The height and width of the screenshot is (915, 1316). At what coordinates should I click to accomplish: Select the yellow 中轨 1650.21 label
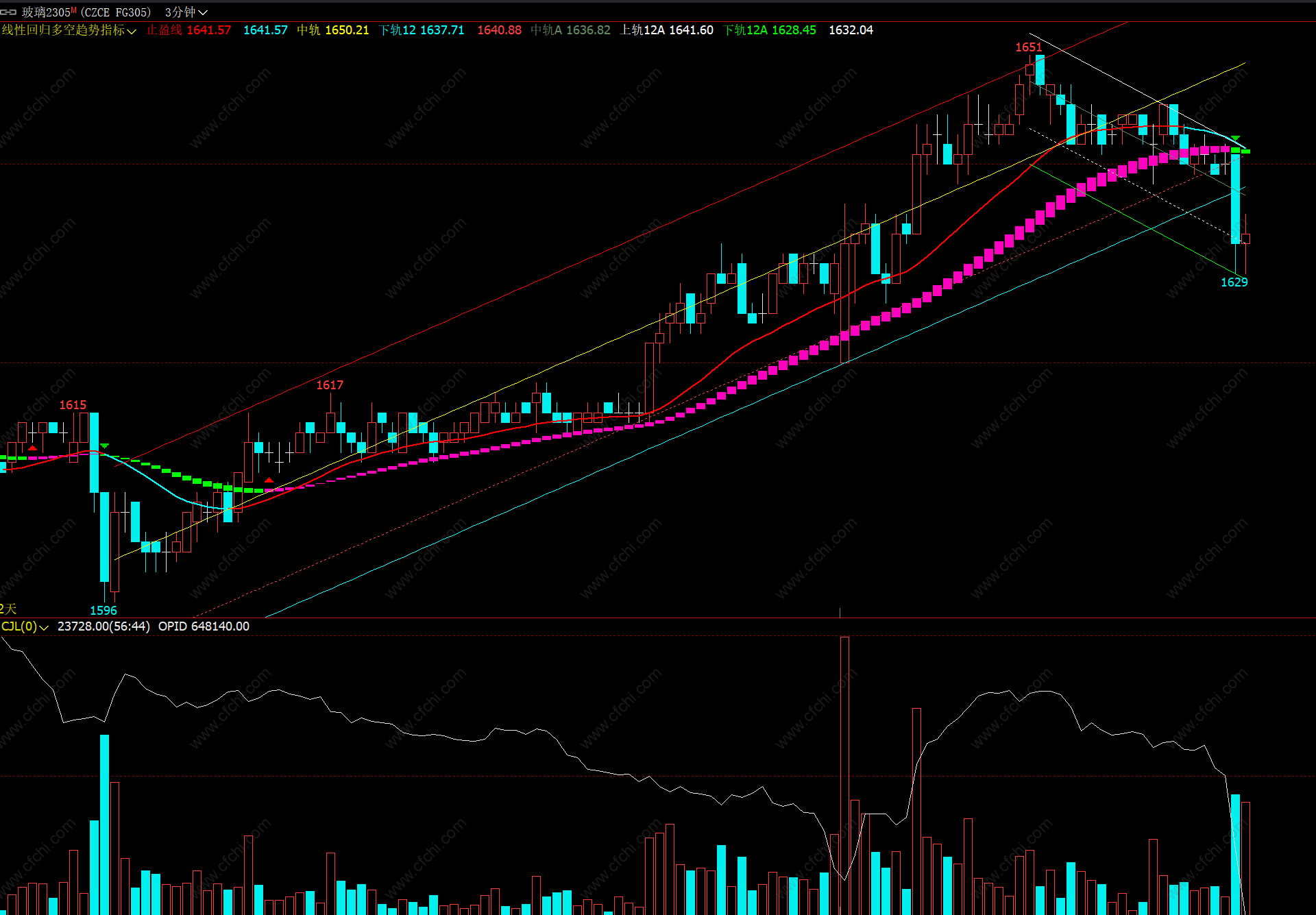click(332, 30)
